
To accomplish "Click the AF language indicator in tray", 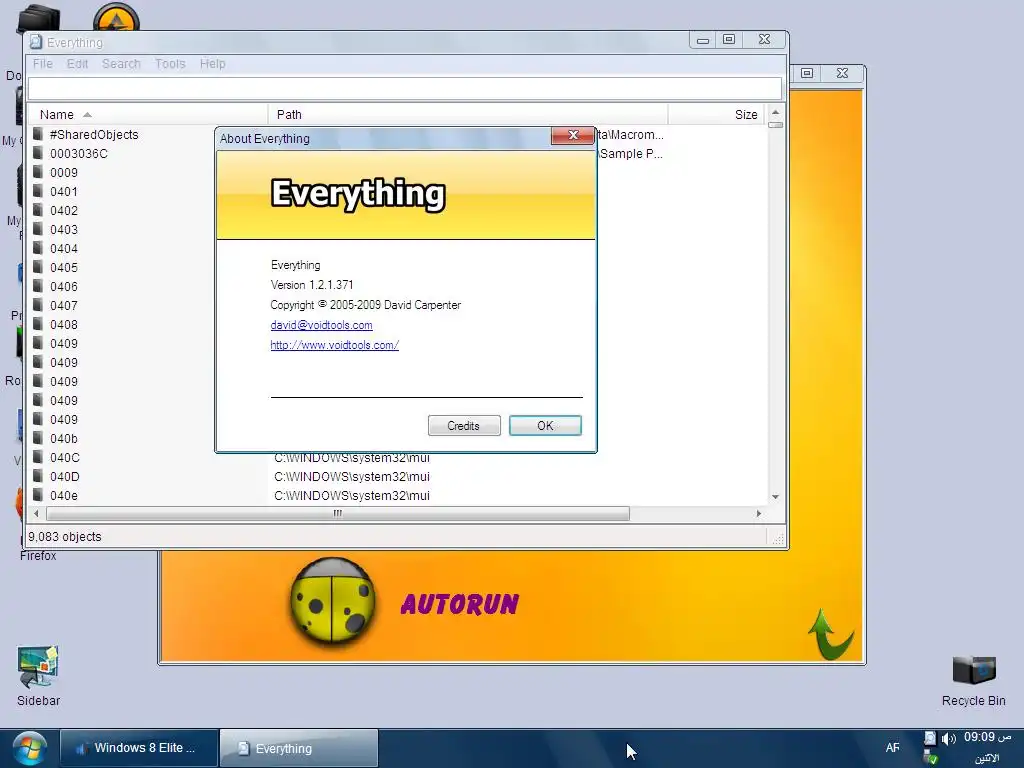I will click(x=893, y=748).
